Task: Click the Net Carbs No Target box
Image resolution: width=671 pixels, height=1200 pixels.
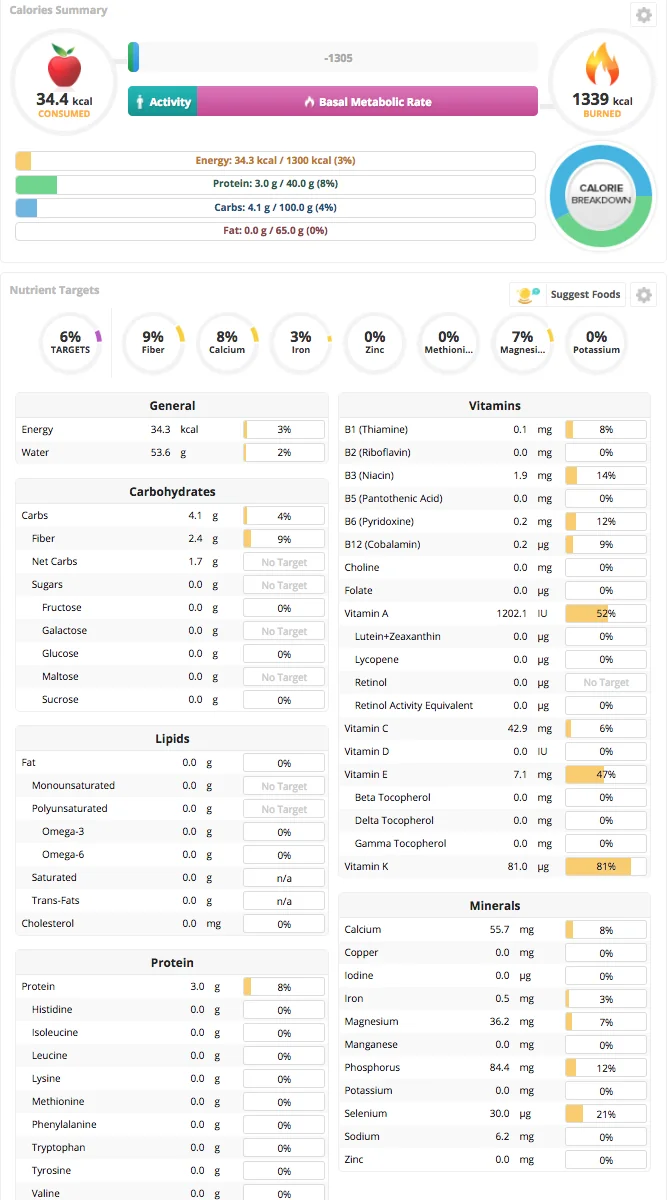Action: click(284, 562)
